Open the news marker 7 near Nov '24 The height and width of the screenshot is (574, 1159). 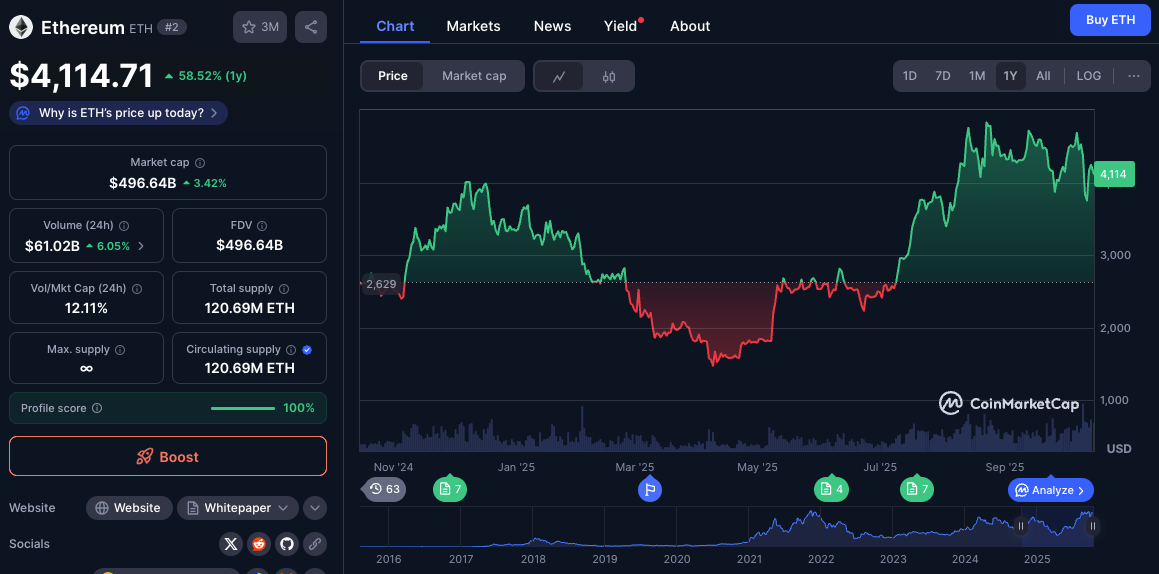tap(449, 488)
